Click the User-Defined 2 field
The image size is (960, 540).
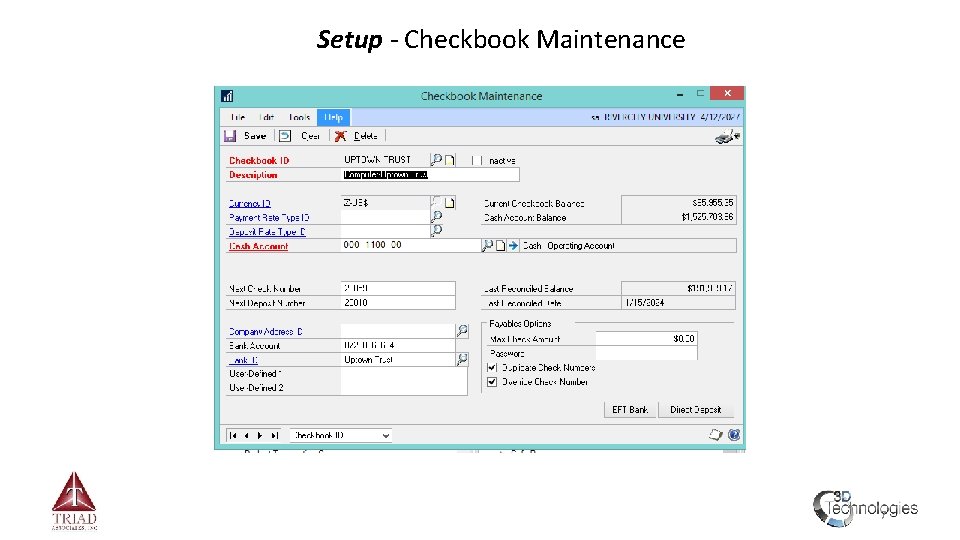404,388
